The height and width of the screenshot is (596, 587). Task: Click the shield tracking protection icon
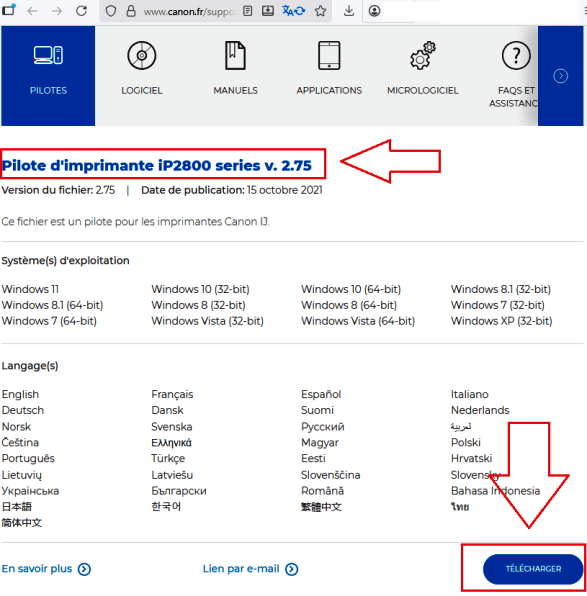point(111,11)
